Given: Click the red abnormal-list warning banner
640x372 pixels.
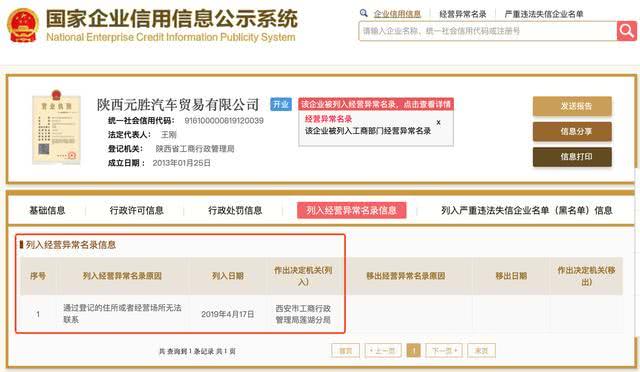Looking at the screenshot, I should 376,104.
